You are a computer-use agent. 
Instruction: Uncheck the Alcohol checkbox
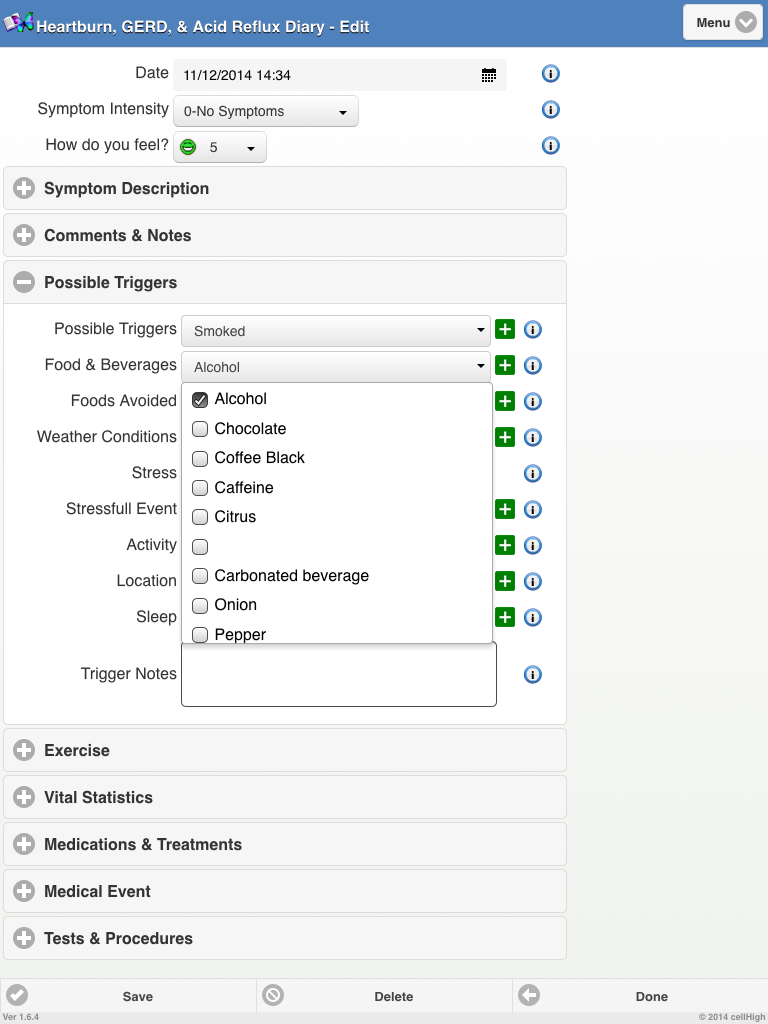point(200,399)
